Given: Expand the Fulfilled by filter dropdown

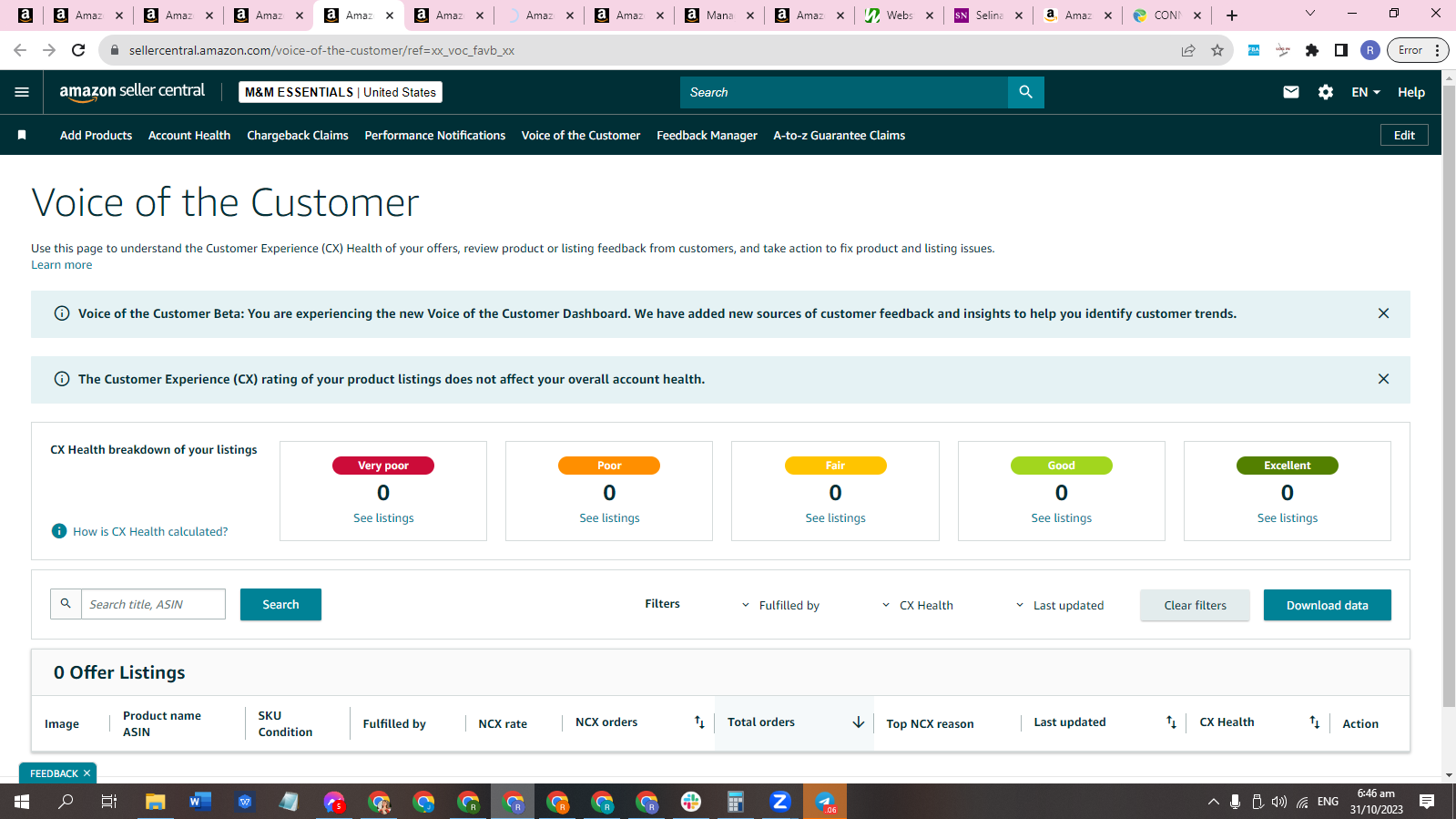Looking at the screenshot, I should click(x=780, y=605).
